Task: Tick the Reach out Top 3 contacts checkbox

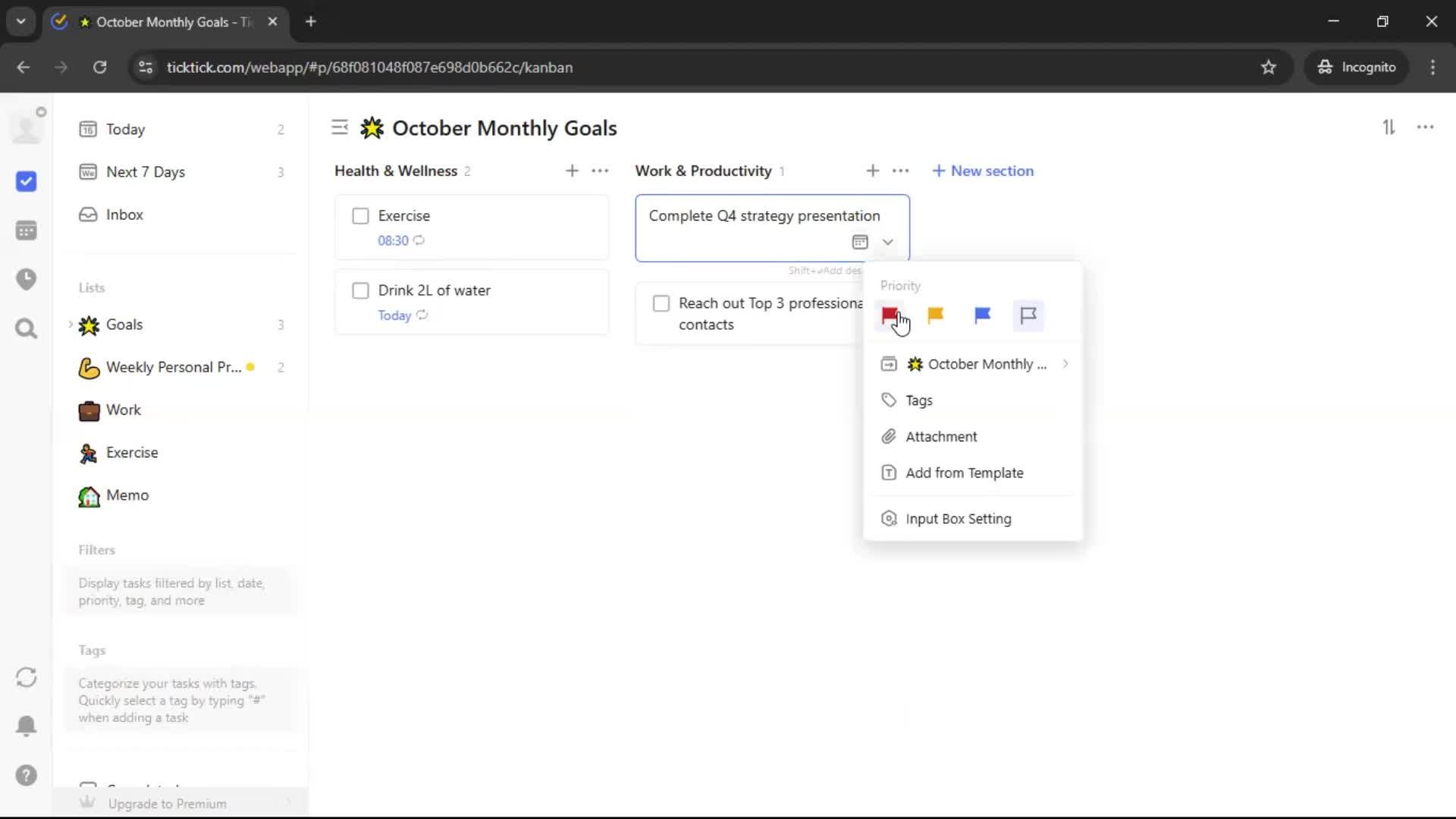Action: pyautogui.click(x=661, y=303)
